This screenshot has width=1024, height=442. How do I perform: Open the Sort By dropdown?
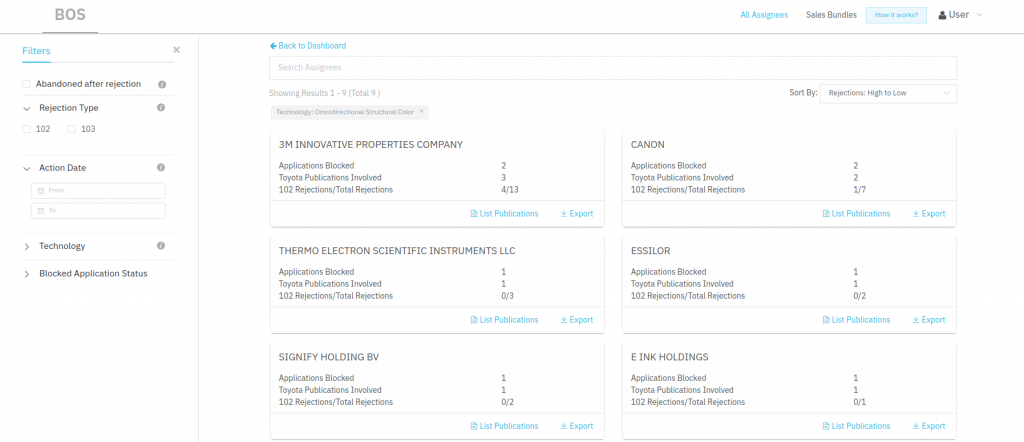point(888,93)
